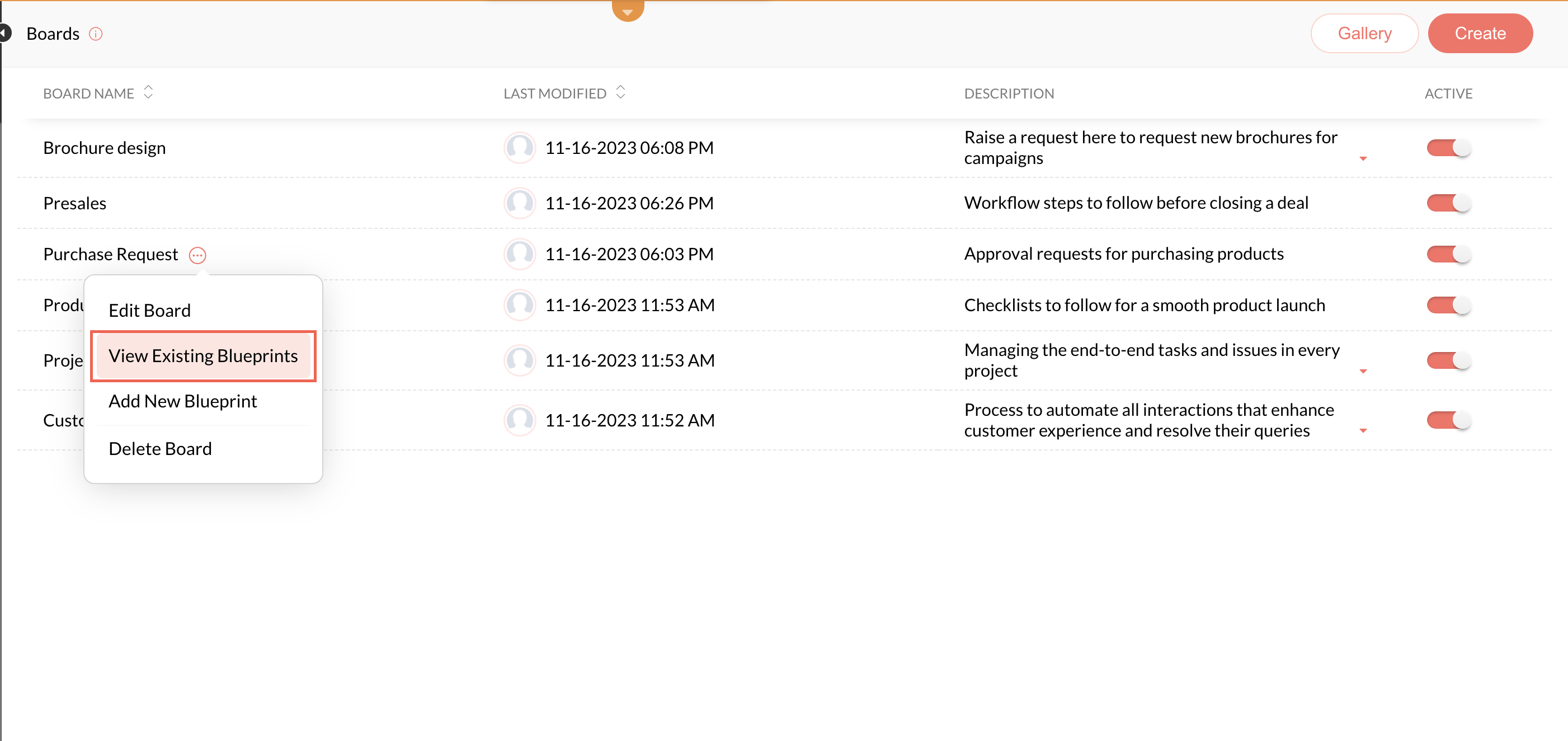
Task: Click the user avatar in Presales row
Action: 519,203
